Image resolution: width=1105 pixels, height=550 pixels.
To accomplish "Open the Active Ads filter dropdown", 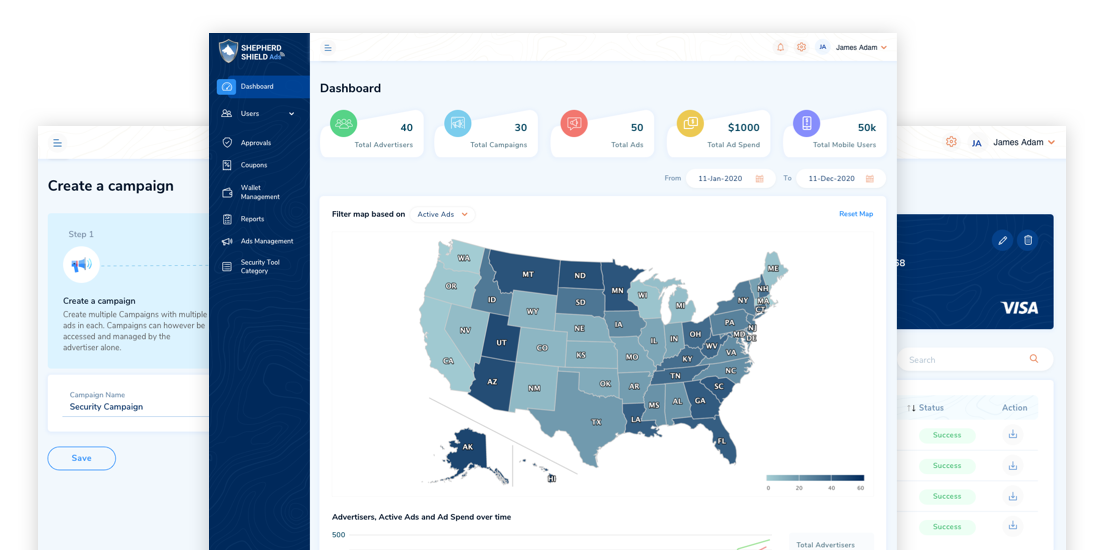I will click(442, 214).
